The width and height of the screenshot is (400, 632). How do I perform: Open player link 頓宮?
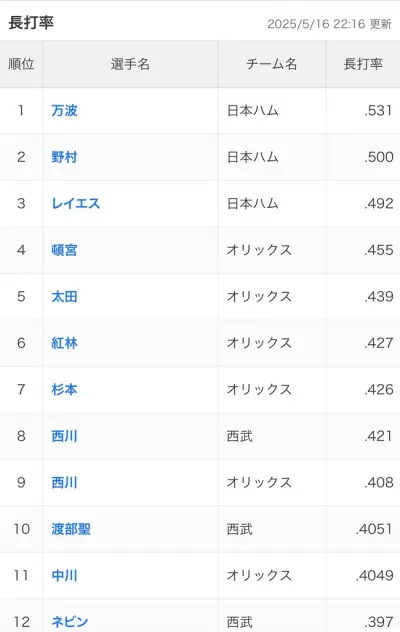coord(64,250)
